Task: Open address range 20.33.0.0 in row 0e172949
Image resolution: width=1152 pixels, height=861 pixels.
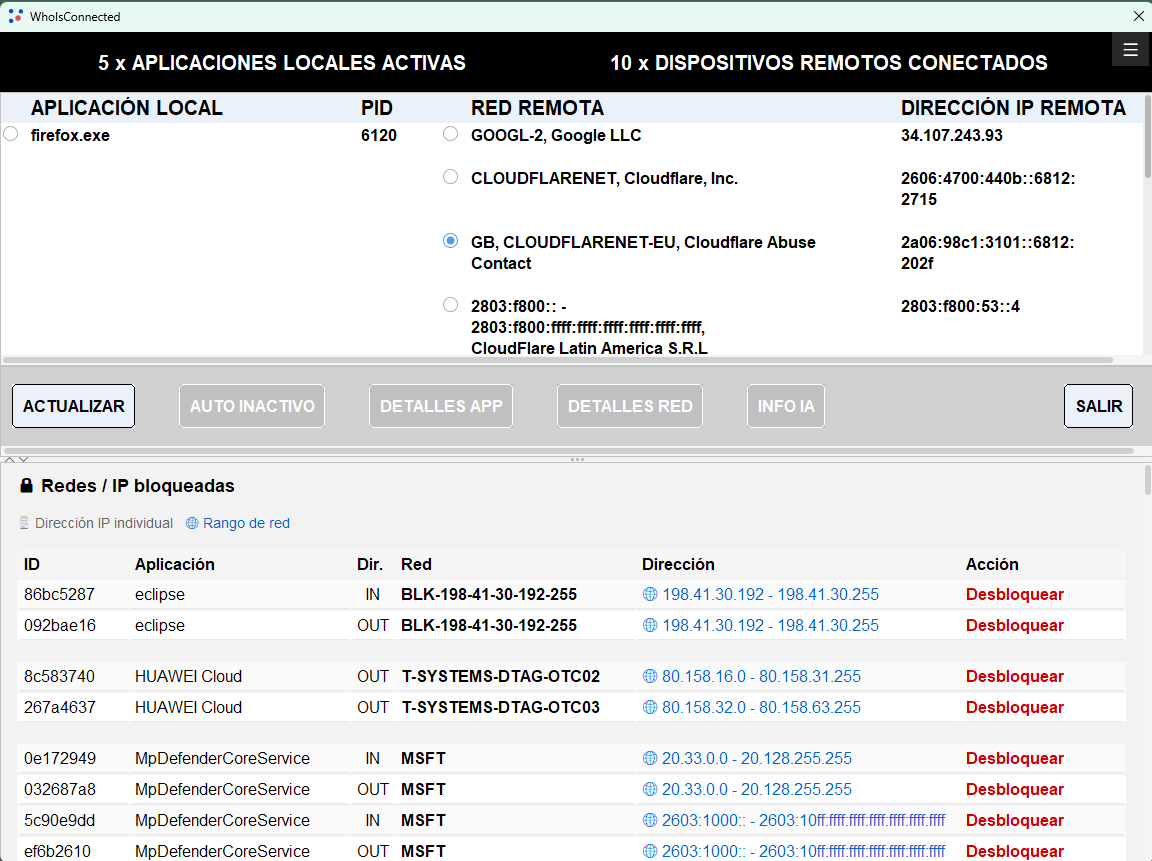Action: (x=757, y=758)
